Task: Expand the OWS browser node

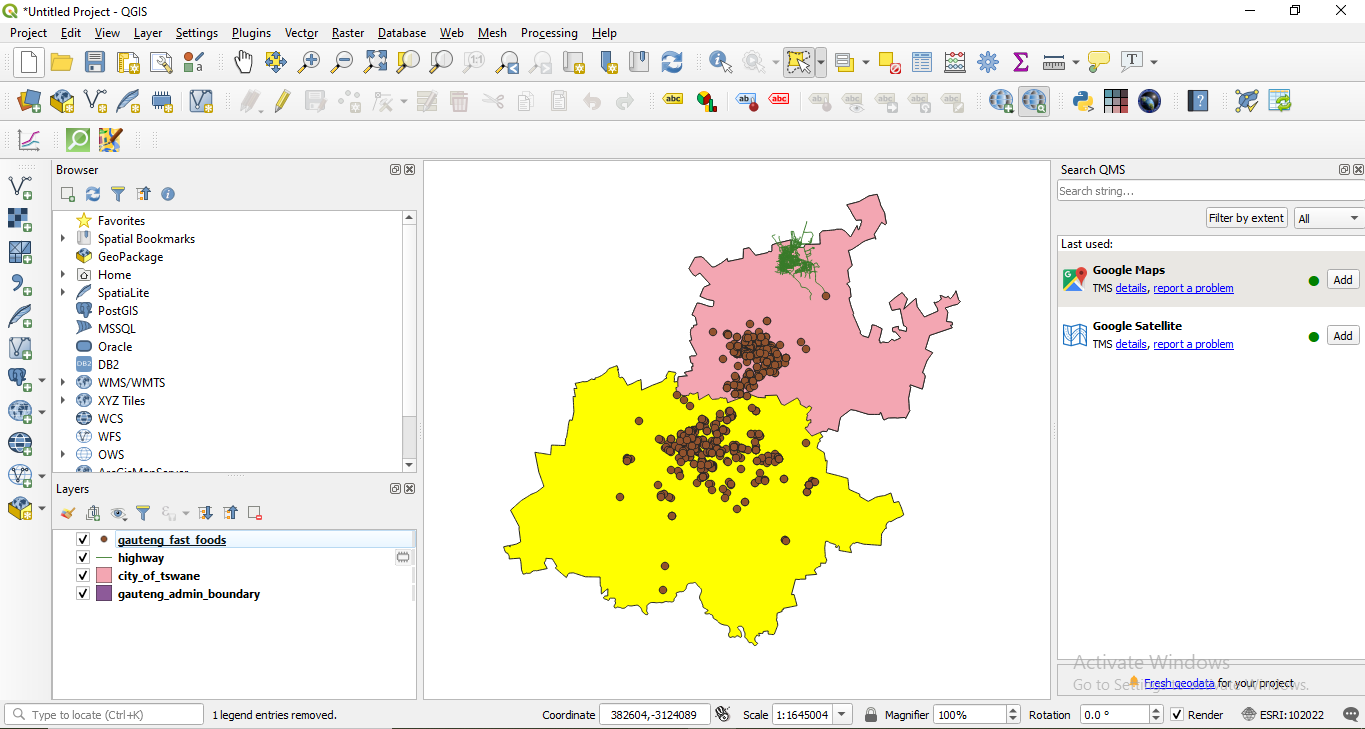Action: (x=63, y=455)
